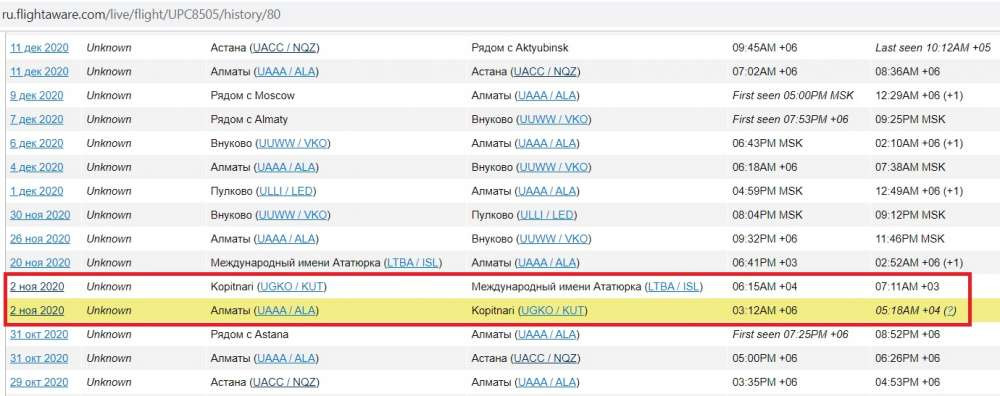This screenshot has height=396, width=1000.
Task: Open the 30 ноя 2020 flight date link
Action: [x=40, y=215]
